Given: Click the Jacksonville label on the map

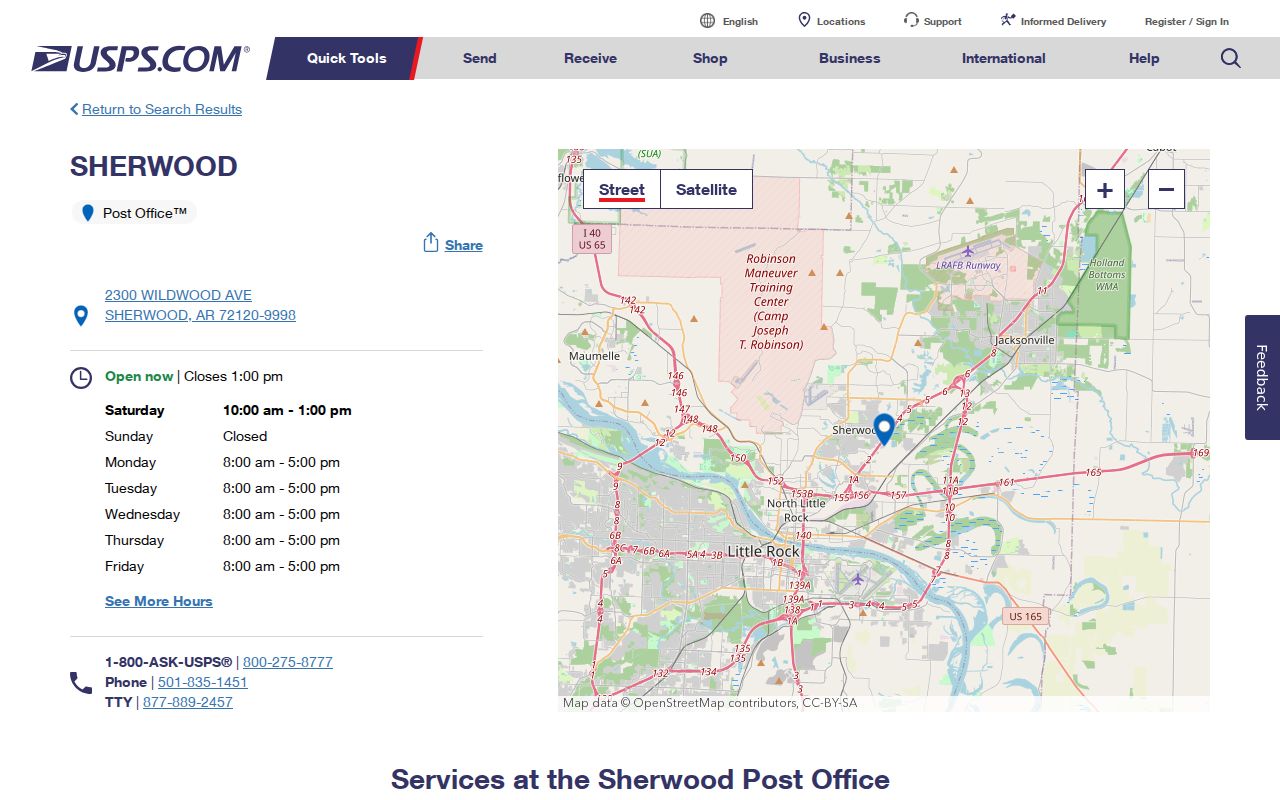Looking at the screenshot, I should click(x=1025, y=340).
